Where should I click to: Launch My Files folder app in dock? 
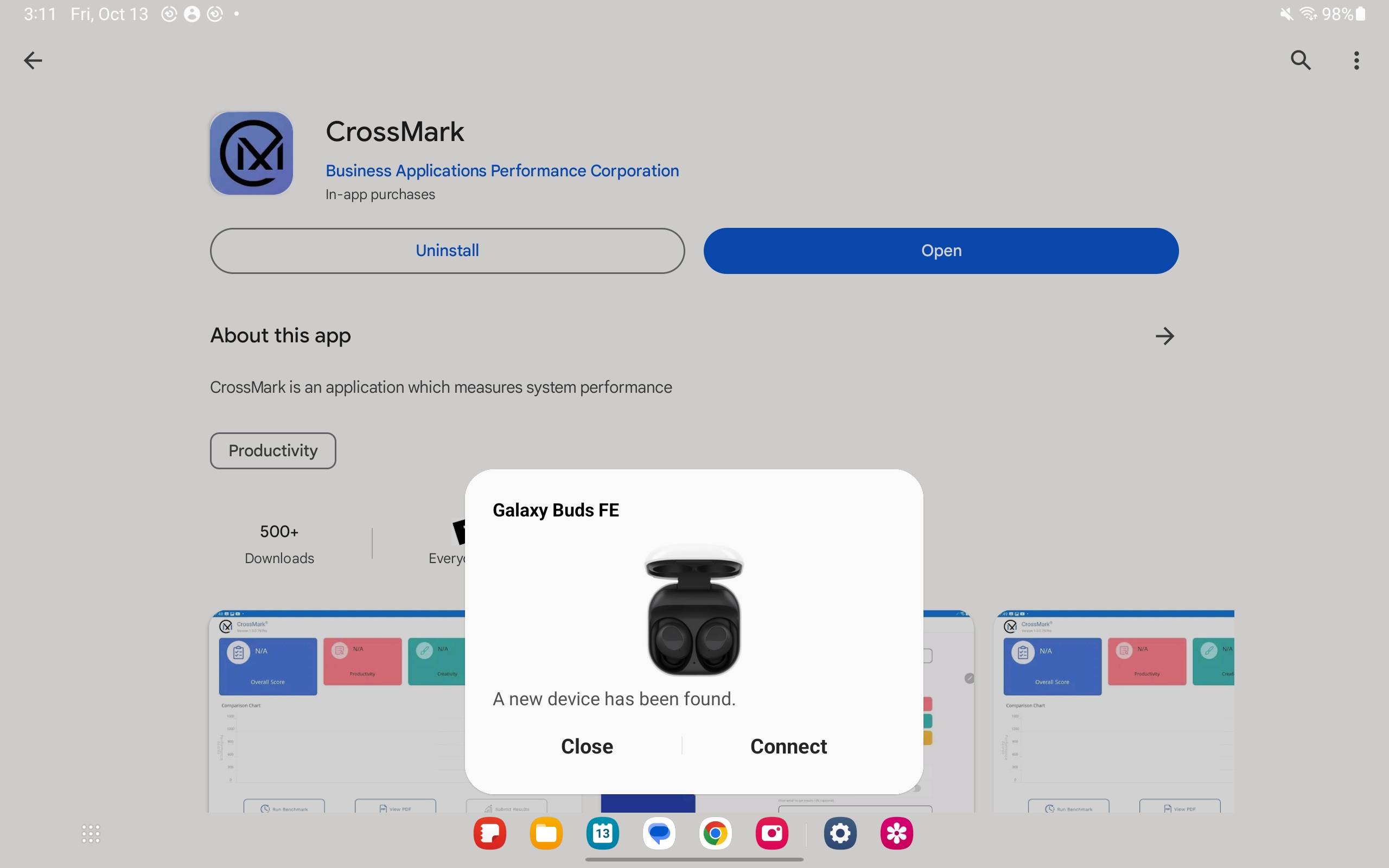pyautogui.click(x=546, y=833)
